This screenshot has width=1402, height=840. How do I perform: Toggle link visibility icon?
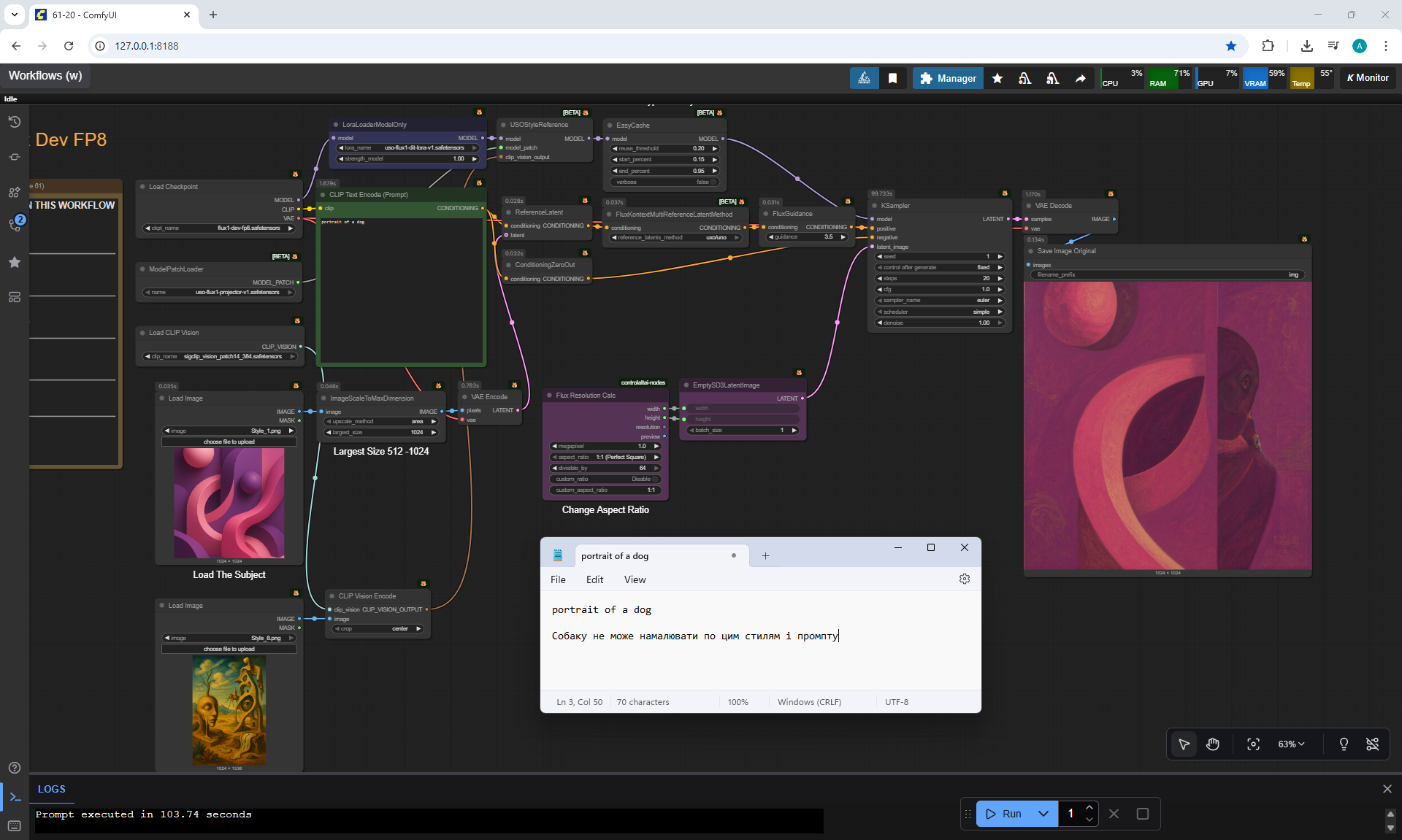[x=1372, y=744]
